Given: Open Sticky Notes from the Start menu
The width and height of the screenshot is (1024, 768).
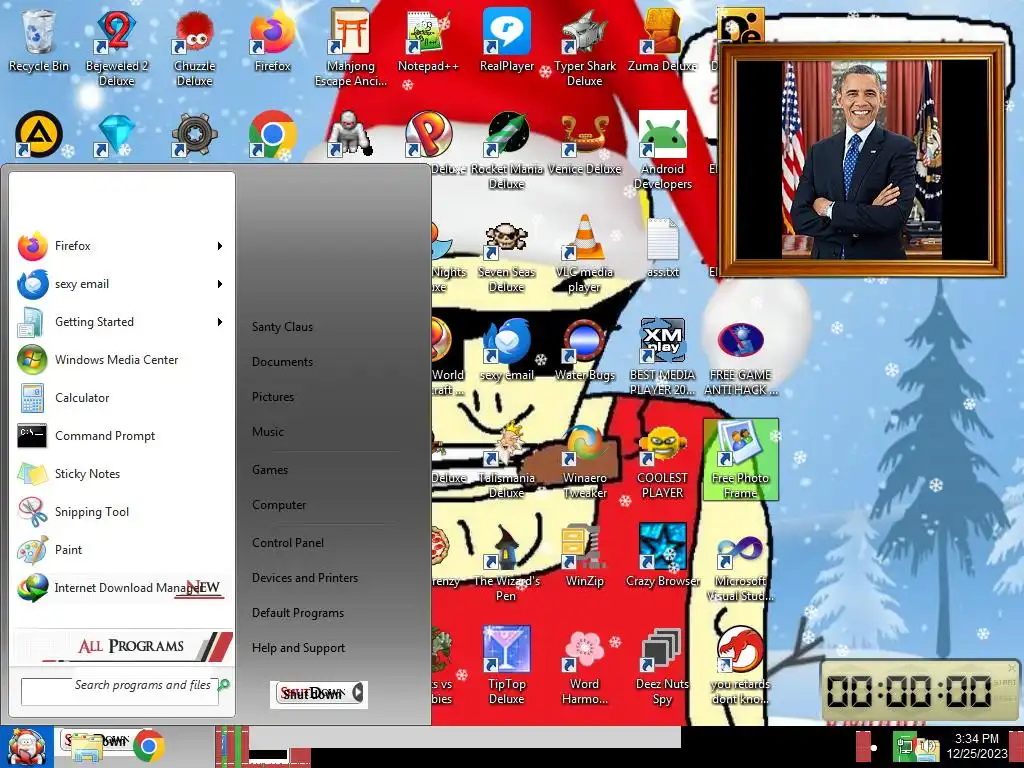Looking at the screenshot, I should point(120,473).
